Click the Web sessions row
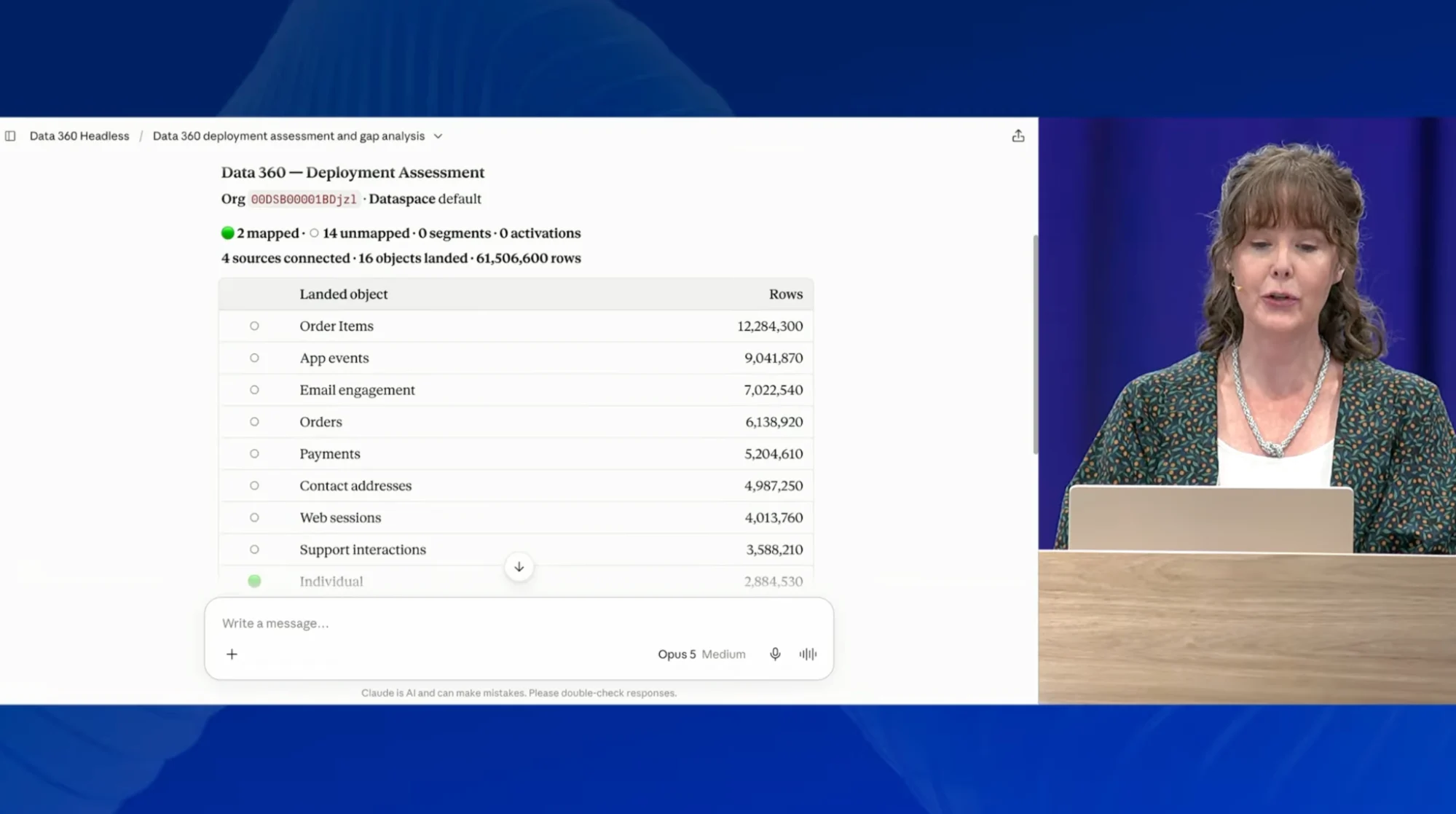Viewport: 1456px width, 814px height. (x=516, y=517)
